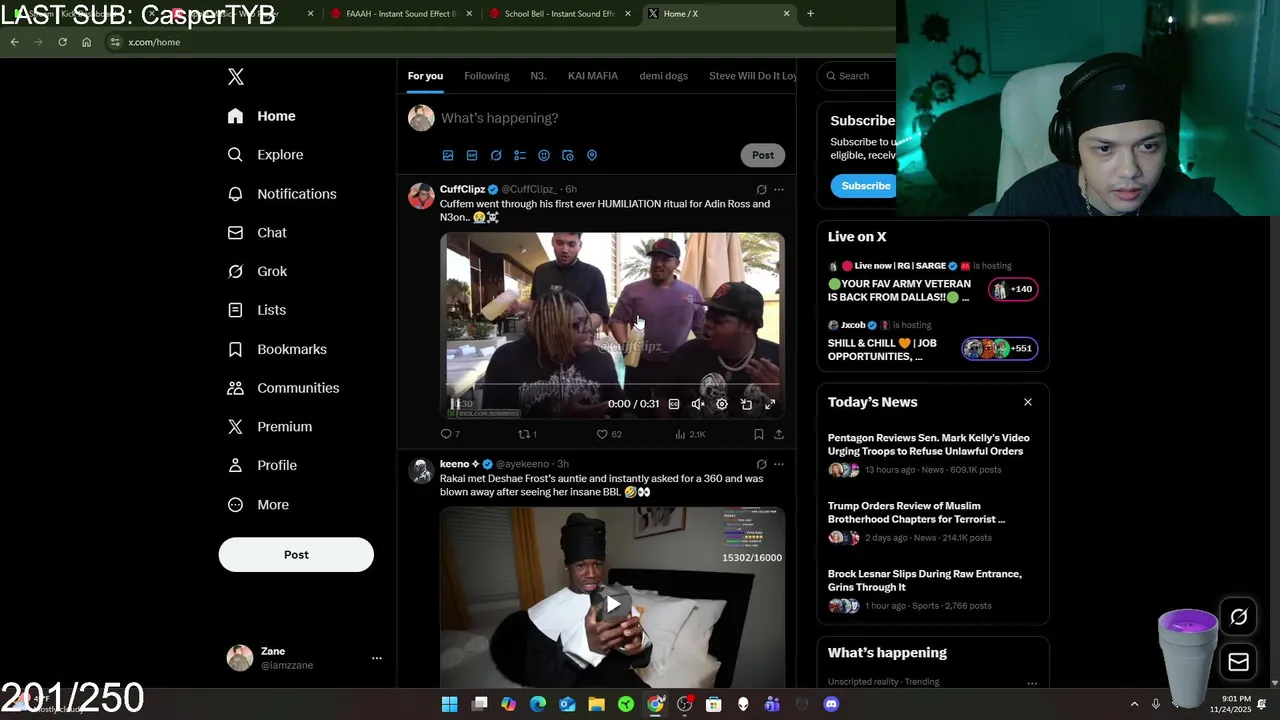Open Bookmarks in the sidebar
This screenshot has height=720, width=1280.
pos(277,349)
